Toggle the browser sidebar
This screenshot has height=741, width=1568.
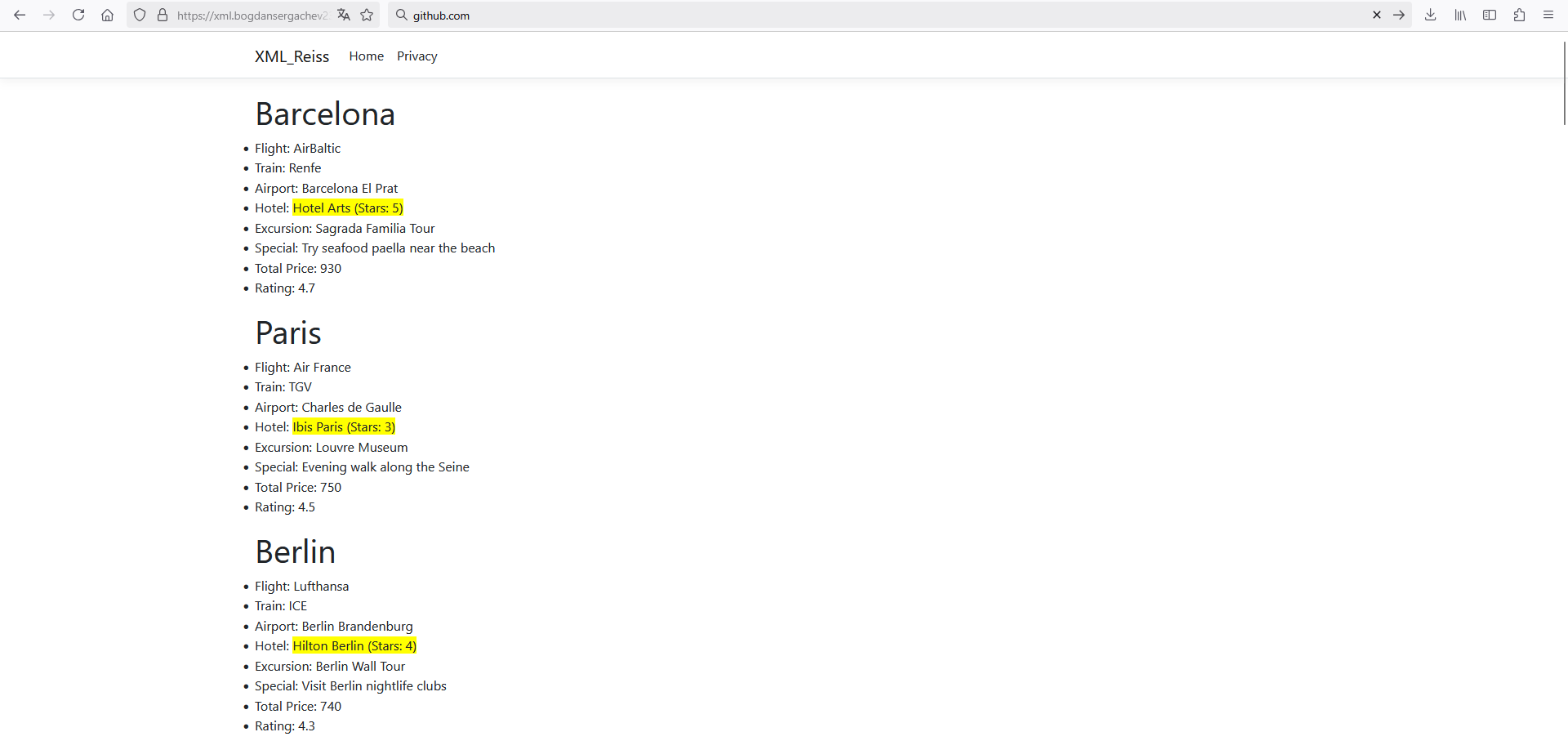pos(1490,16)
